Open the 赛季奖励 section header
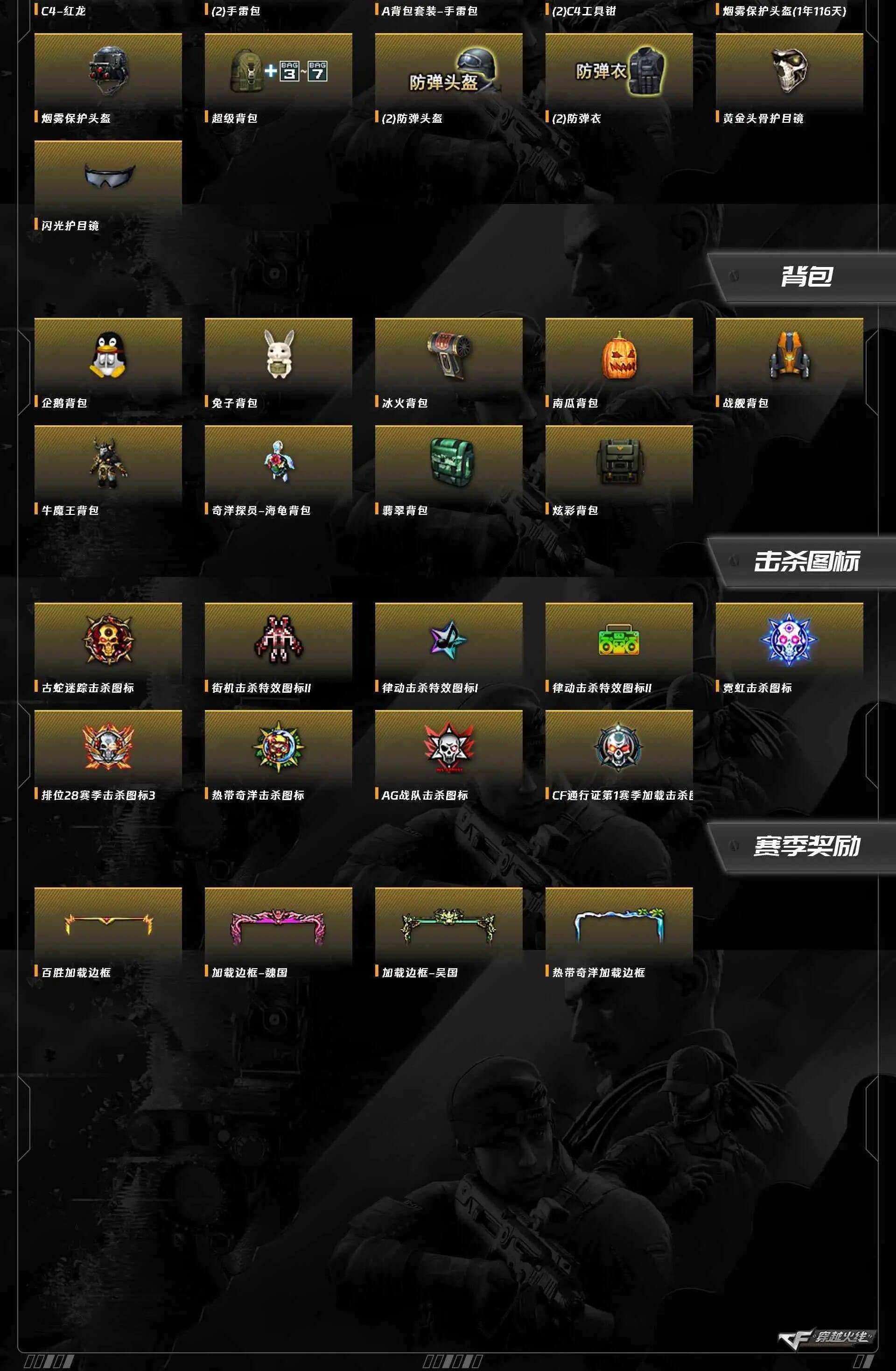This screenshot has height=1371, width=896. [802, 846]
